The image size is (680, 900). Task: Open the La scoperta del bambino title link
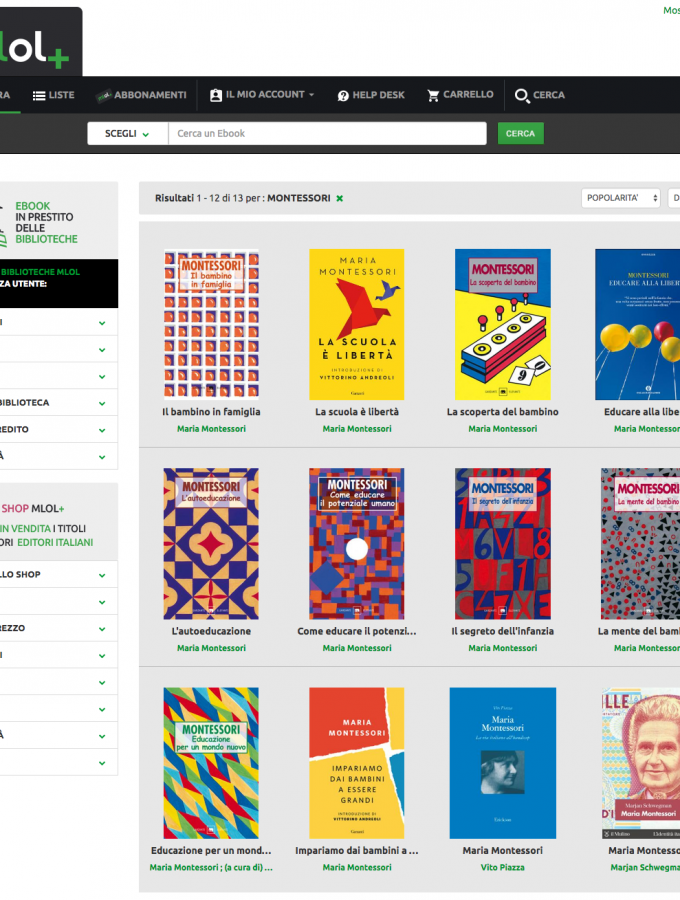(503, 412)
